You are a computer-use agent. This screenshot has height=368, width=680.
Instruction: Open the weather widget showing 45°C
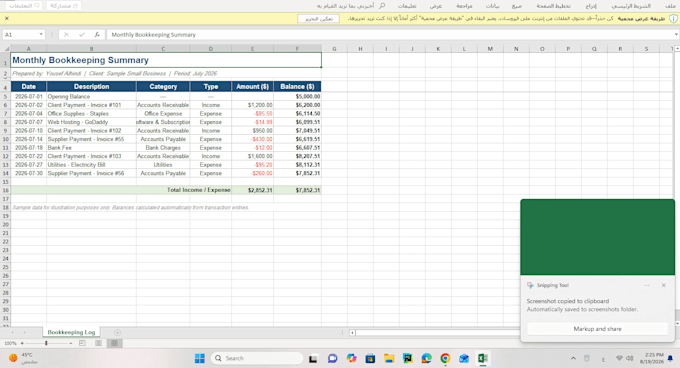pyautogui.click(x=23, y=358)
